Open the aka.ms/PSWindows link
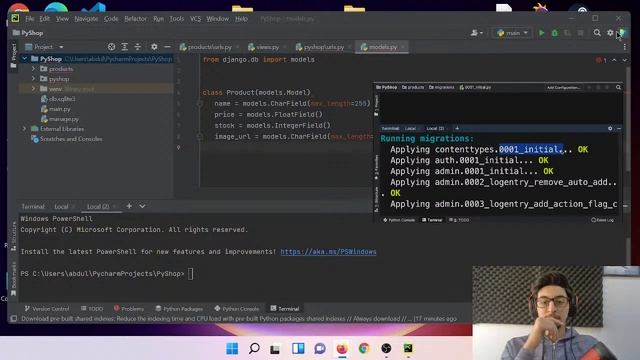Screen dimensions: 640x360 click(x=328, y=252)
